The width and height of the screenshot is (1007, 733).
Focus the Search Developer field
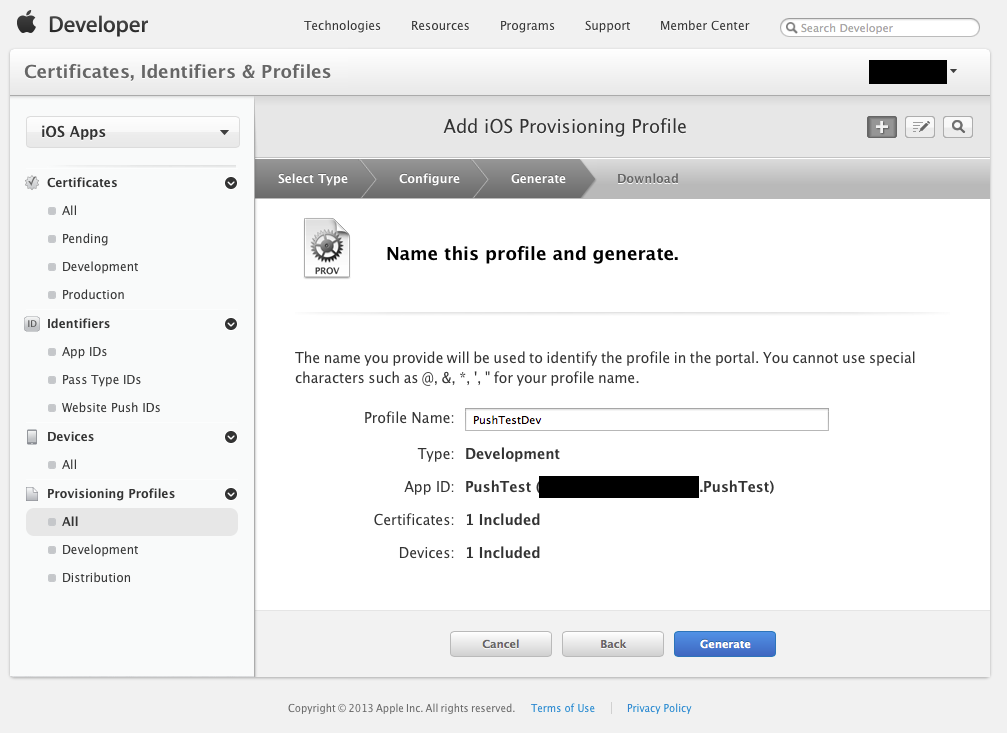click(880, 28)
